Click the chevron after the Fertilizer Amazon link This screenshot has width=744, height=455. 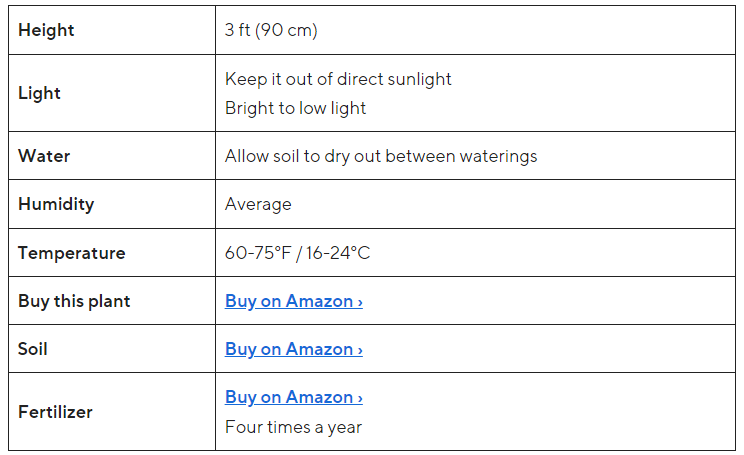pos(360,398)
